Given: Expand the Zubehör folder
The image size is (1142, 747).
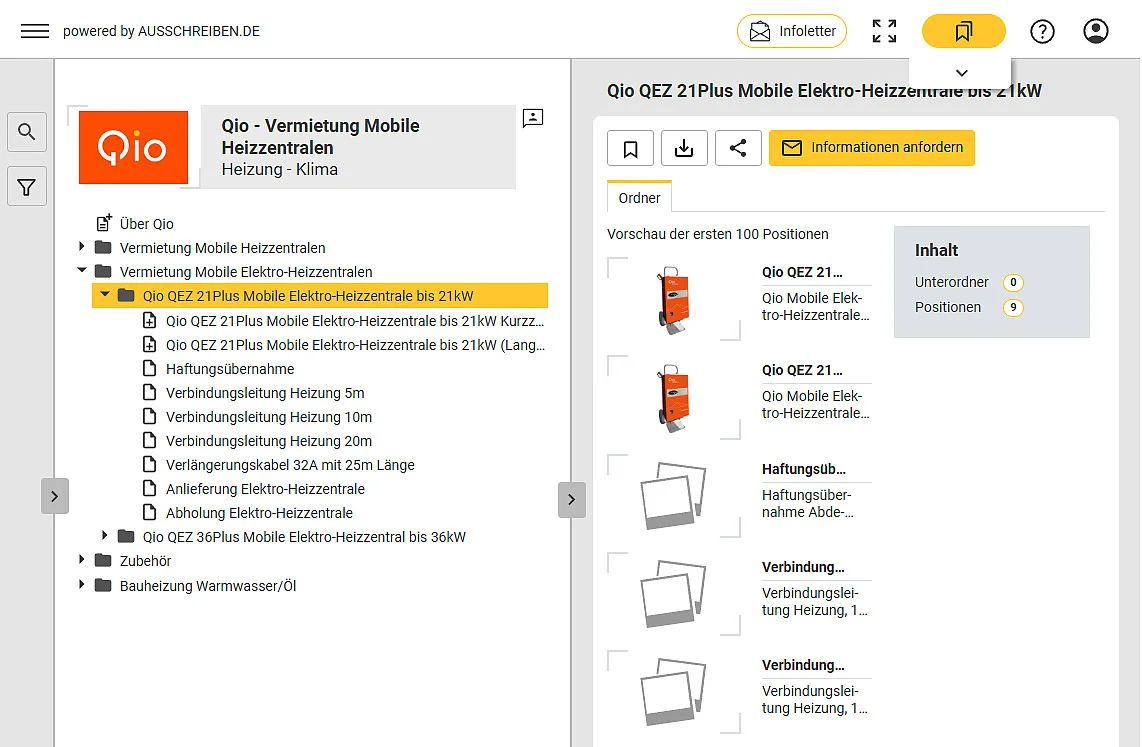Looking at the screenshot, I should [82, 559].
